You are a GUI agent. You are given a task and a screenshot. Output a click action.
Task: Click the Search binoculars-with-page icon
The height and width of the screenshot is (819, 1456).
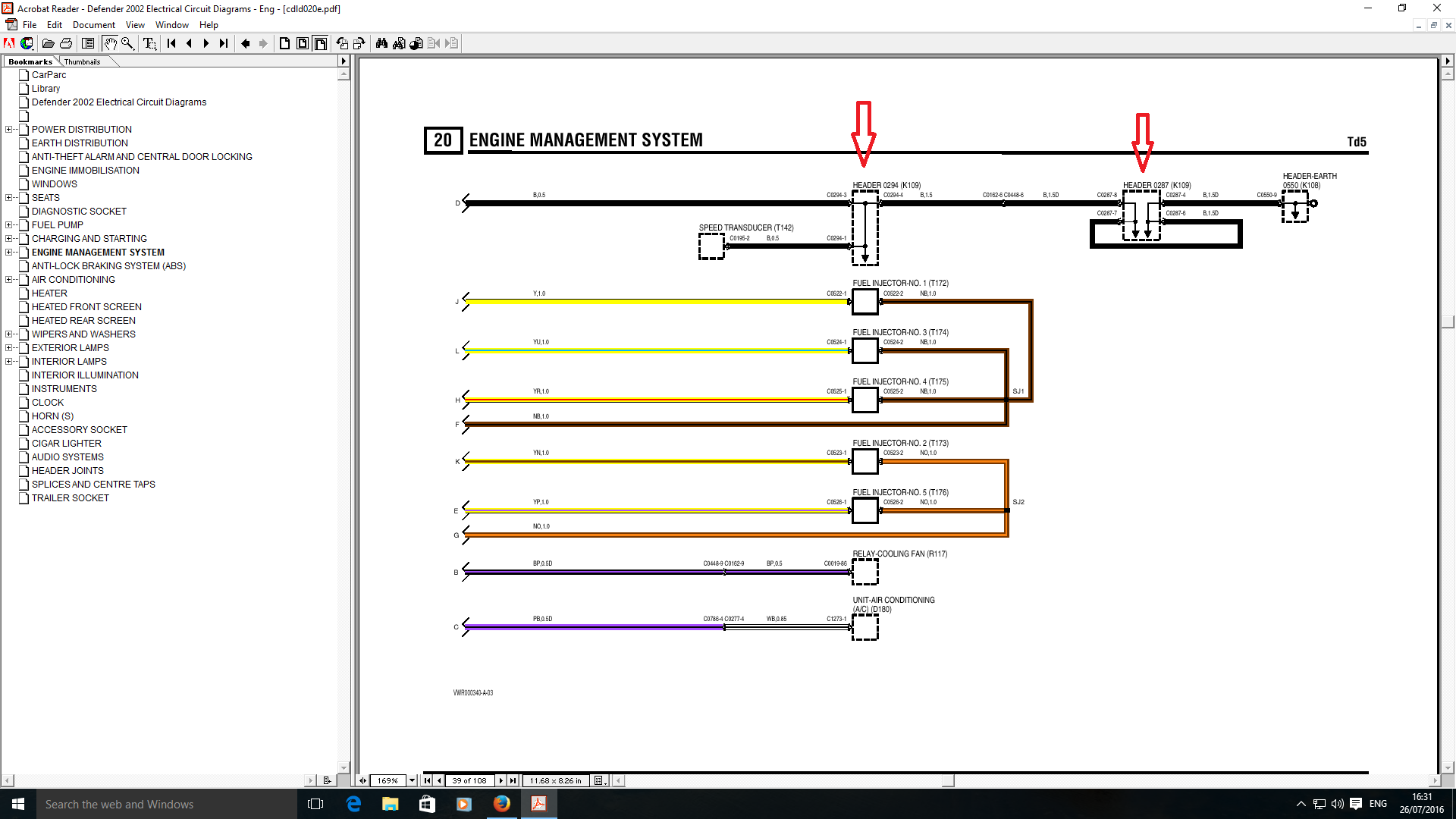point(399,43)
